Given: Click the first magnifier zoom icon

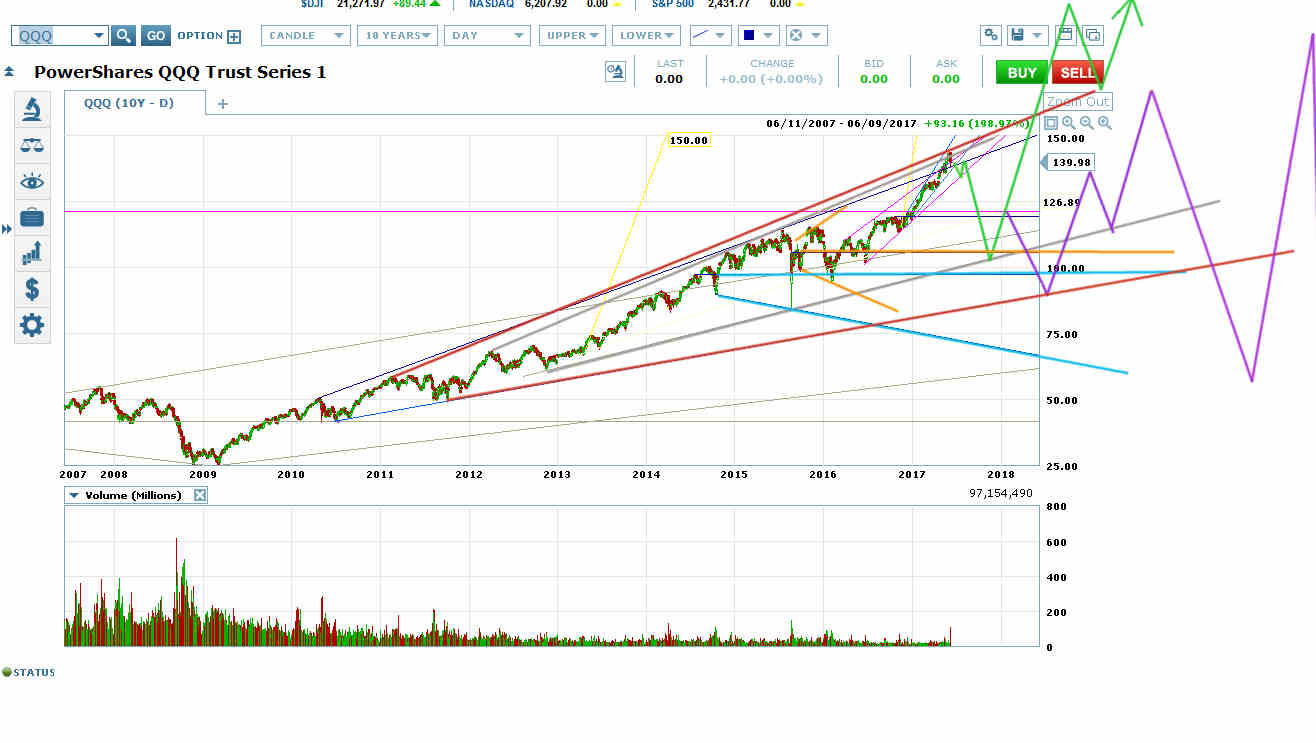Looking at the screenshot, I should point(1069,123).
